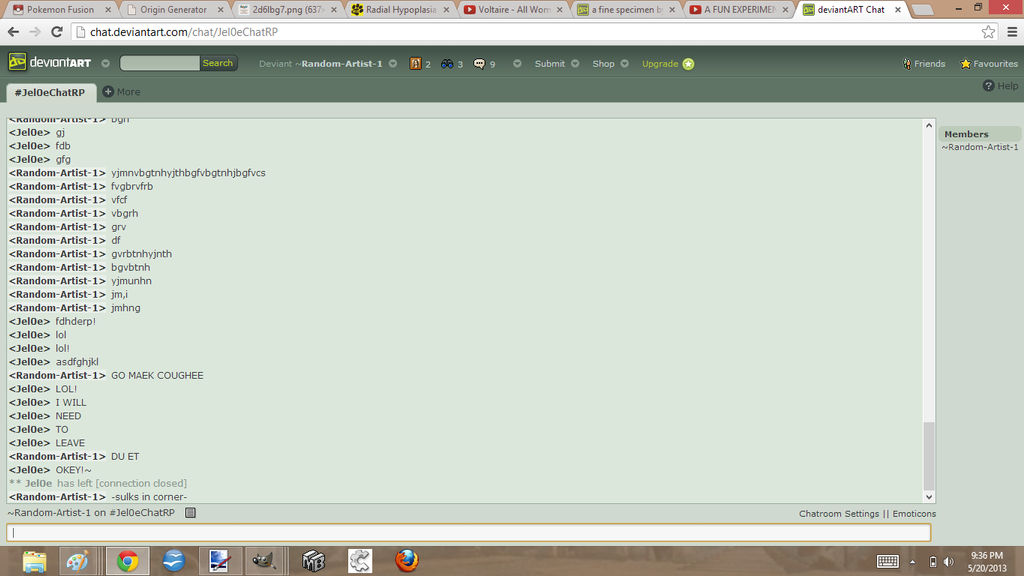This screenshot has width=1024, height=576.
Task: Open File Explorer in the taskbar
Action: (34, 561)
